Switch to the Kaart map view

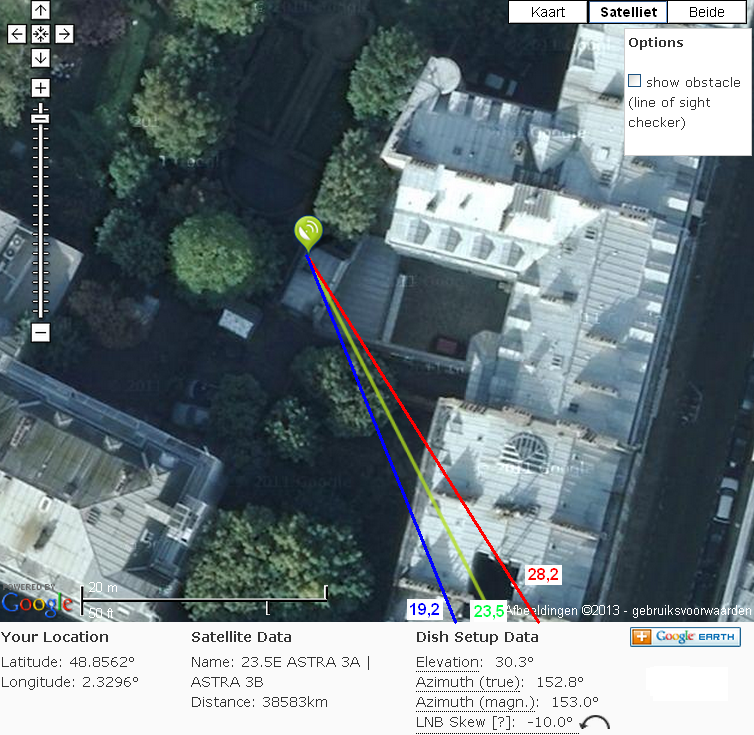(548, 12)
